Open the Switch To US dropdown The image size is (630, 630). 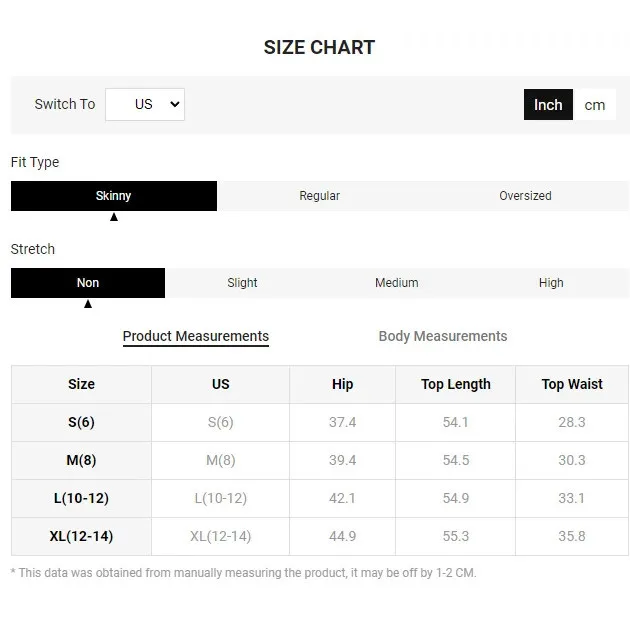(145, 104)
